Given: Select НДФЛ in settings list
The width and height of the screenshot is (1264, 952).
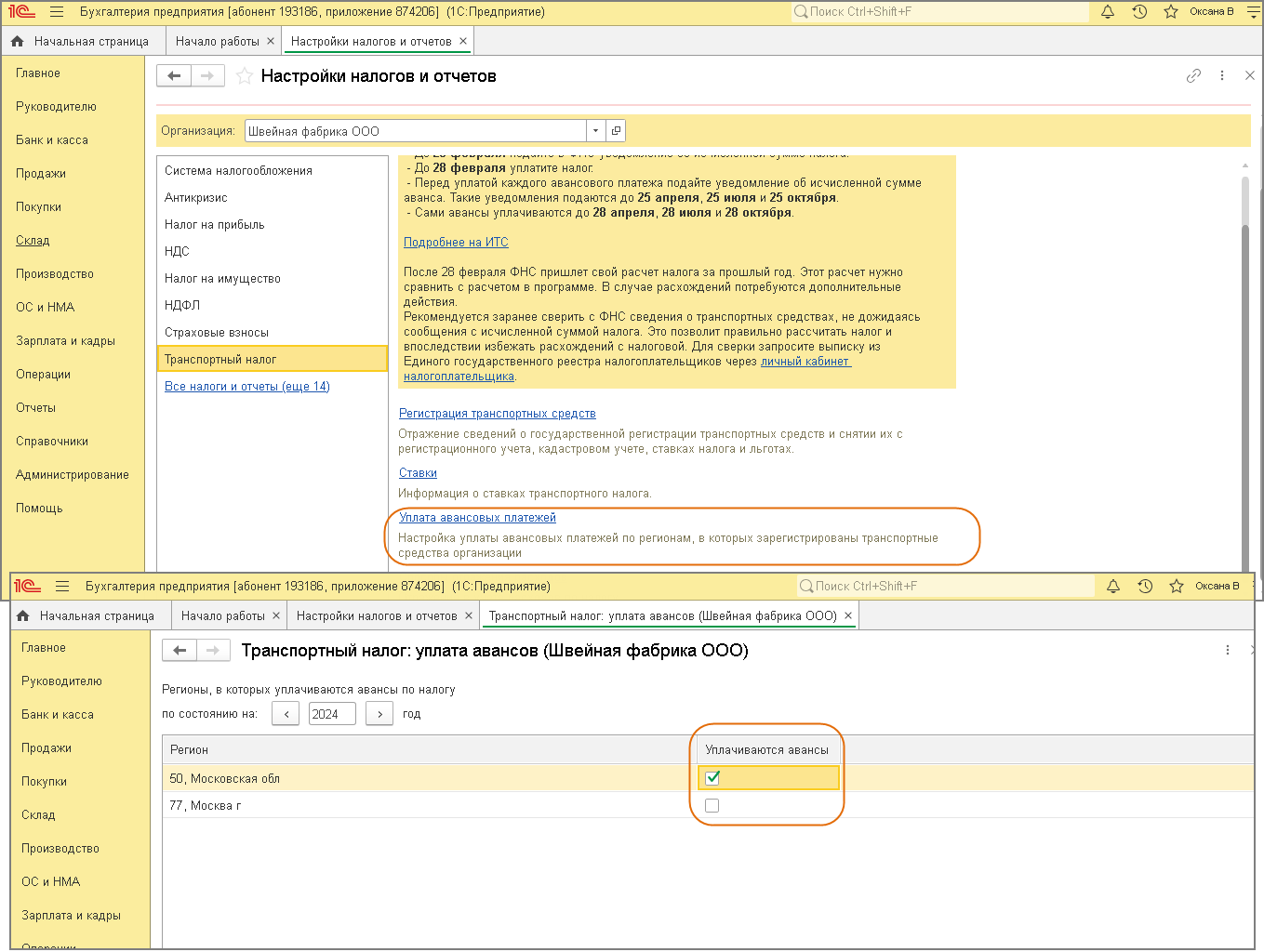Looking at the screenshot, I should (273, 306).
